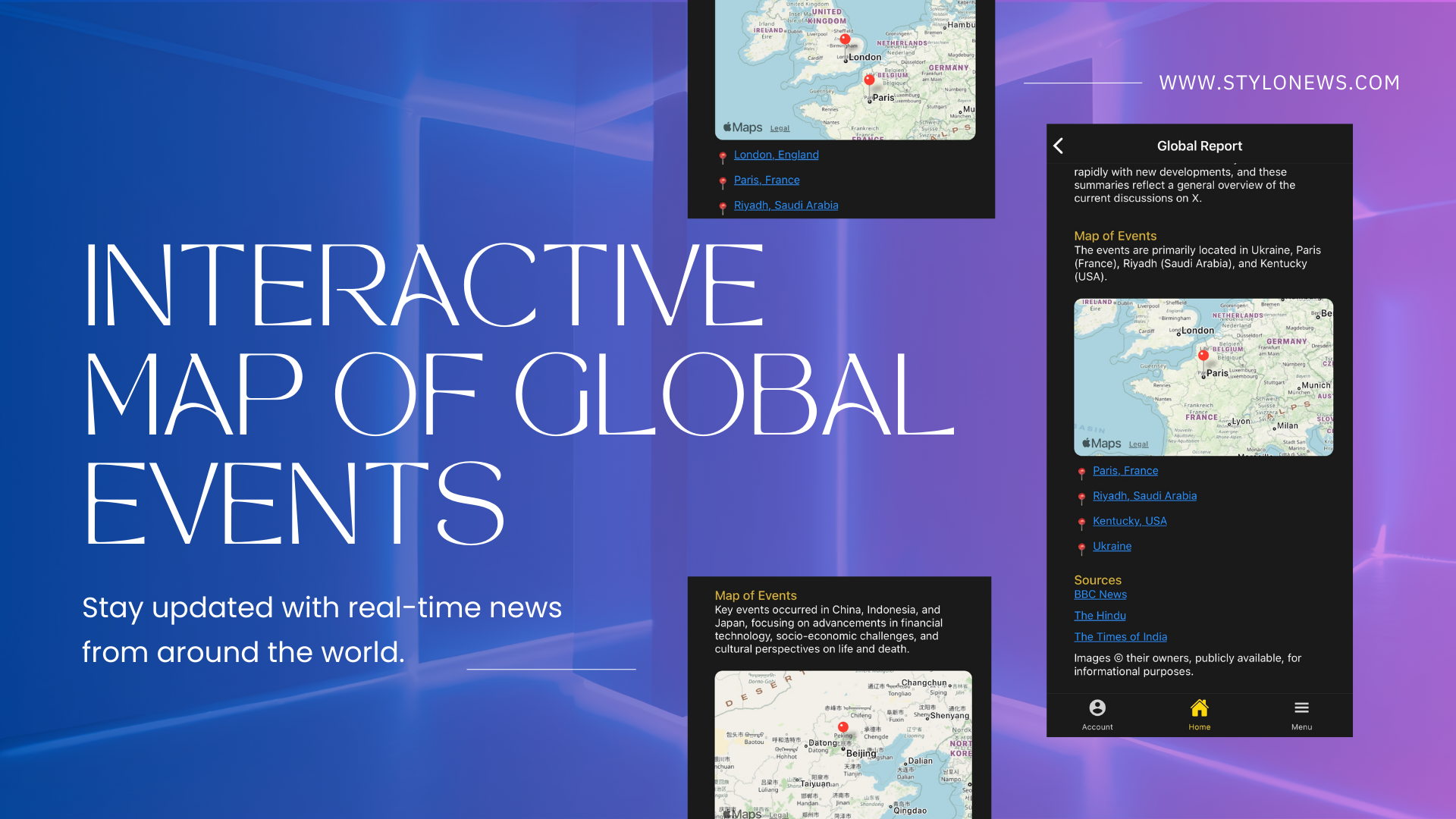Image resolution: width=1456 pixels, height=819 pixels.
Task: Click the Legal link on the right map
Action: click(1138, 444)
